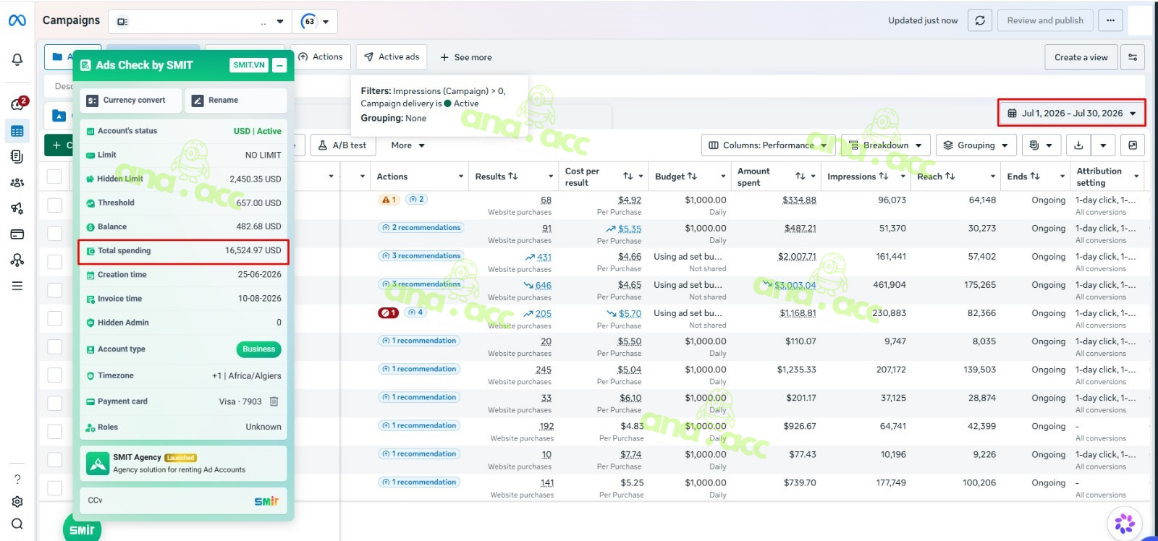This screenshot has height=541, width=1158.
Task: Click the orange warning badge in Actions column
Action: coord(388,199)
